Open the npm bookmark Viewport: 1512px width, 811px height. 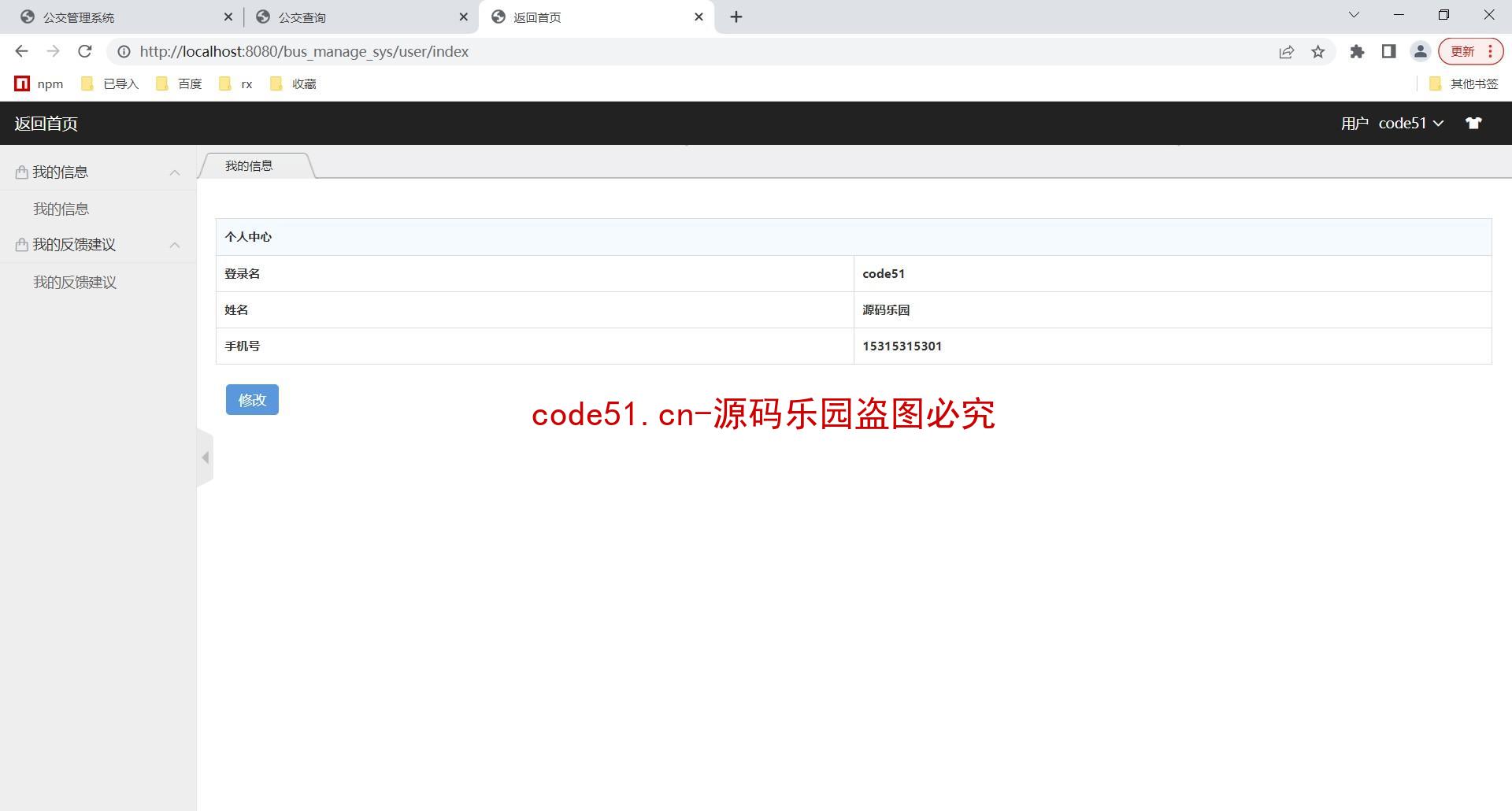pos(39,83)
